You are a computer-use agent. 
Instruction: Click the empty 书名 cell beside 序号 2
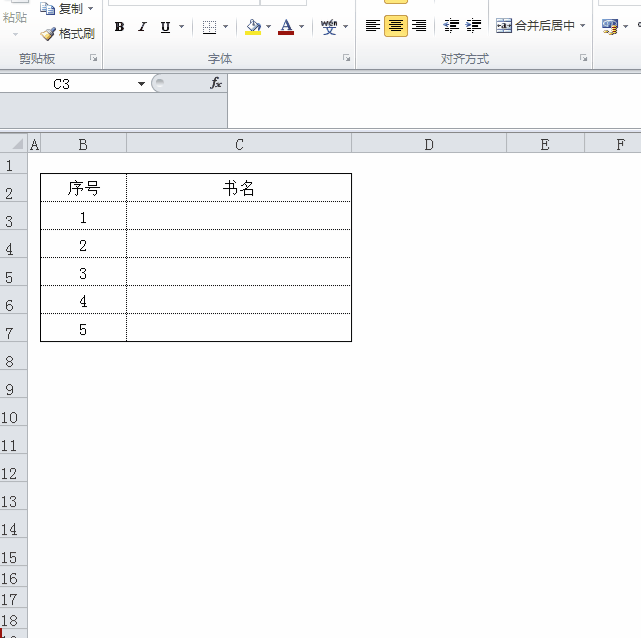click(239, 244)
